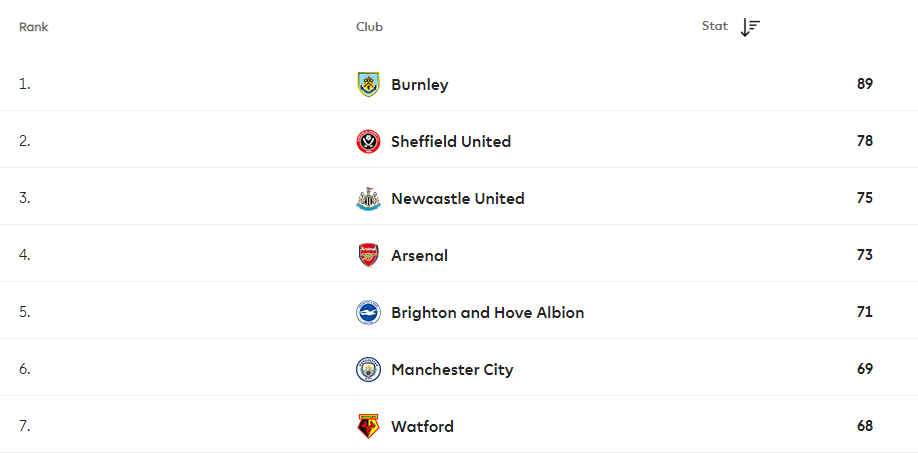Click the Sheffield United club crest

click(x=368, y=142)
